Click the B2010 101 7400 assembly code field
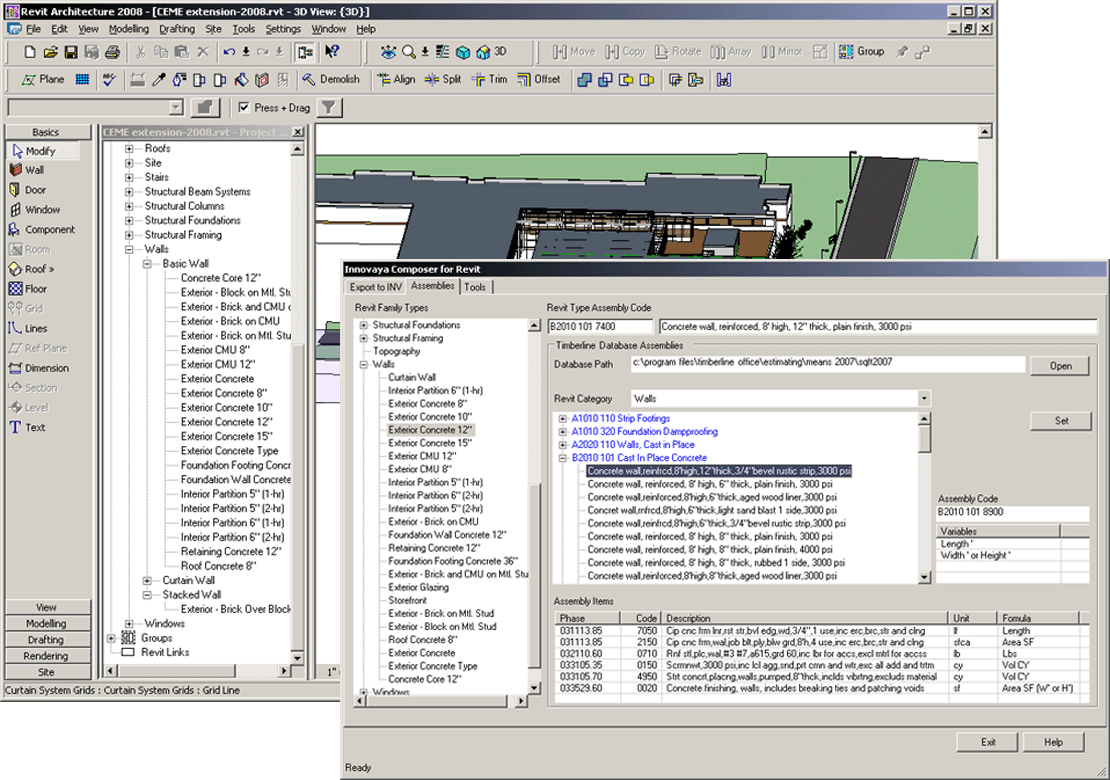 600,326
